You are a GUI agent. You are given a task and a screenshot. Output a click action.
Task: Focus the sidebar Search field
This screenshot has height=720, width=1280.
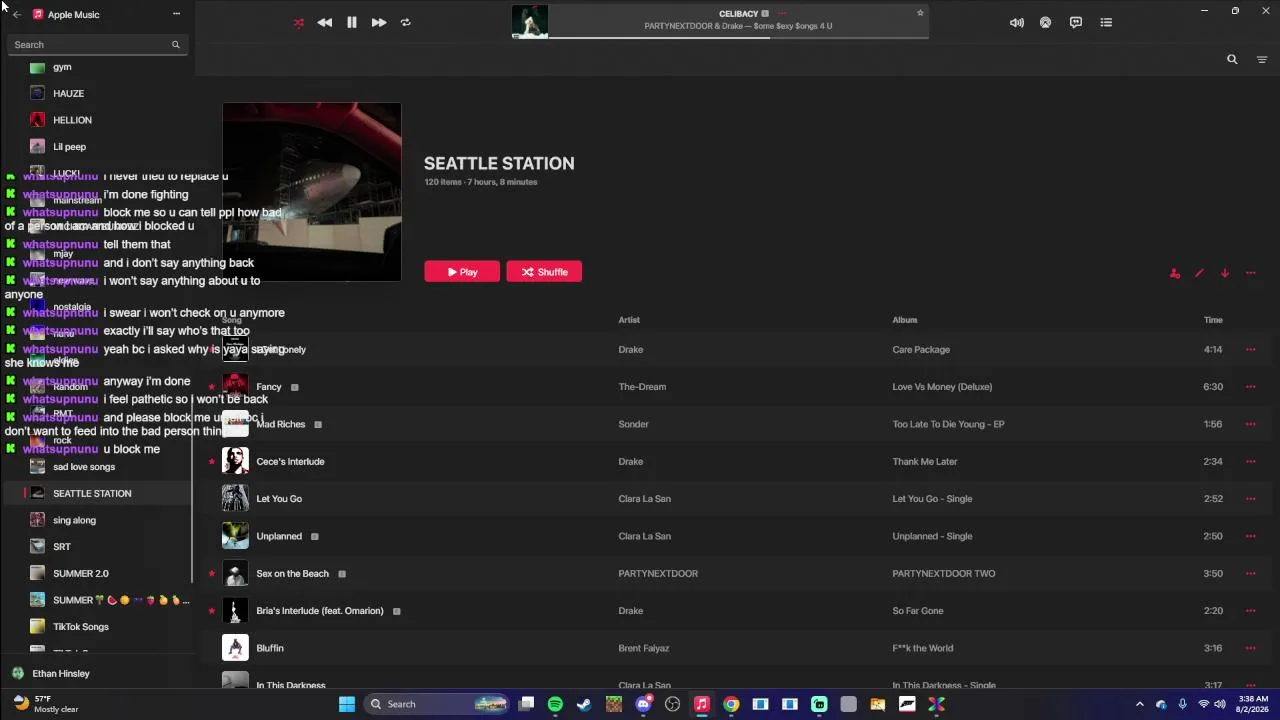97,44
